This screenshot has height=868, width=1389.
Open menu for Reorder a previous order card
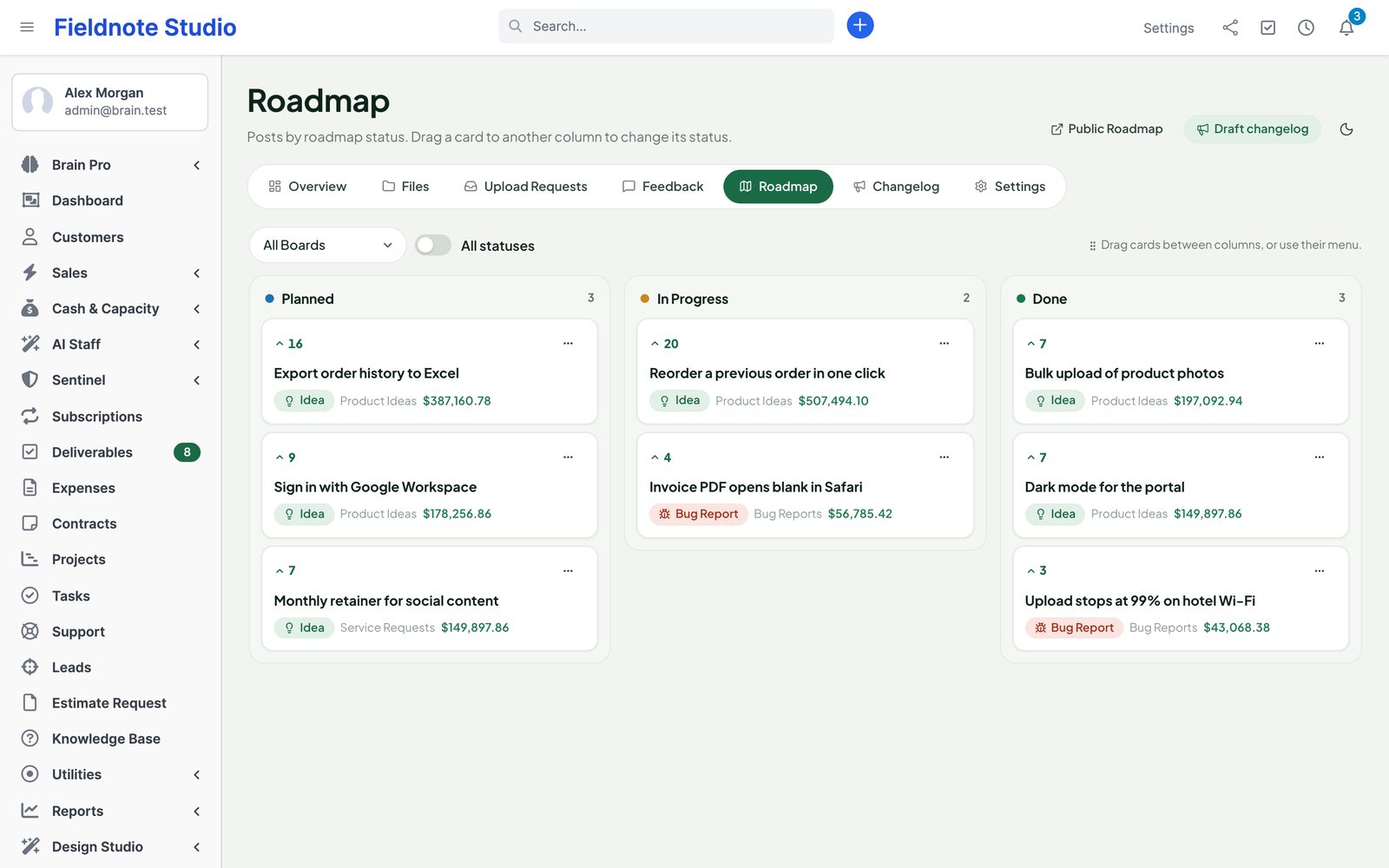[x=944, y=343]
